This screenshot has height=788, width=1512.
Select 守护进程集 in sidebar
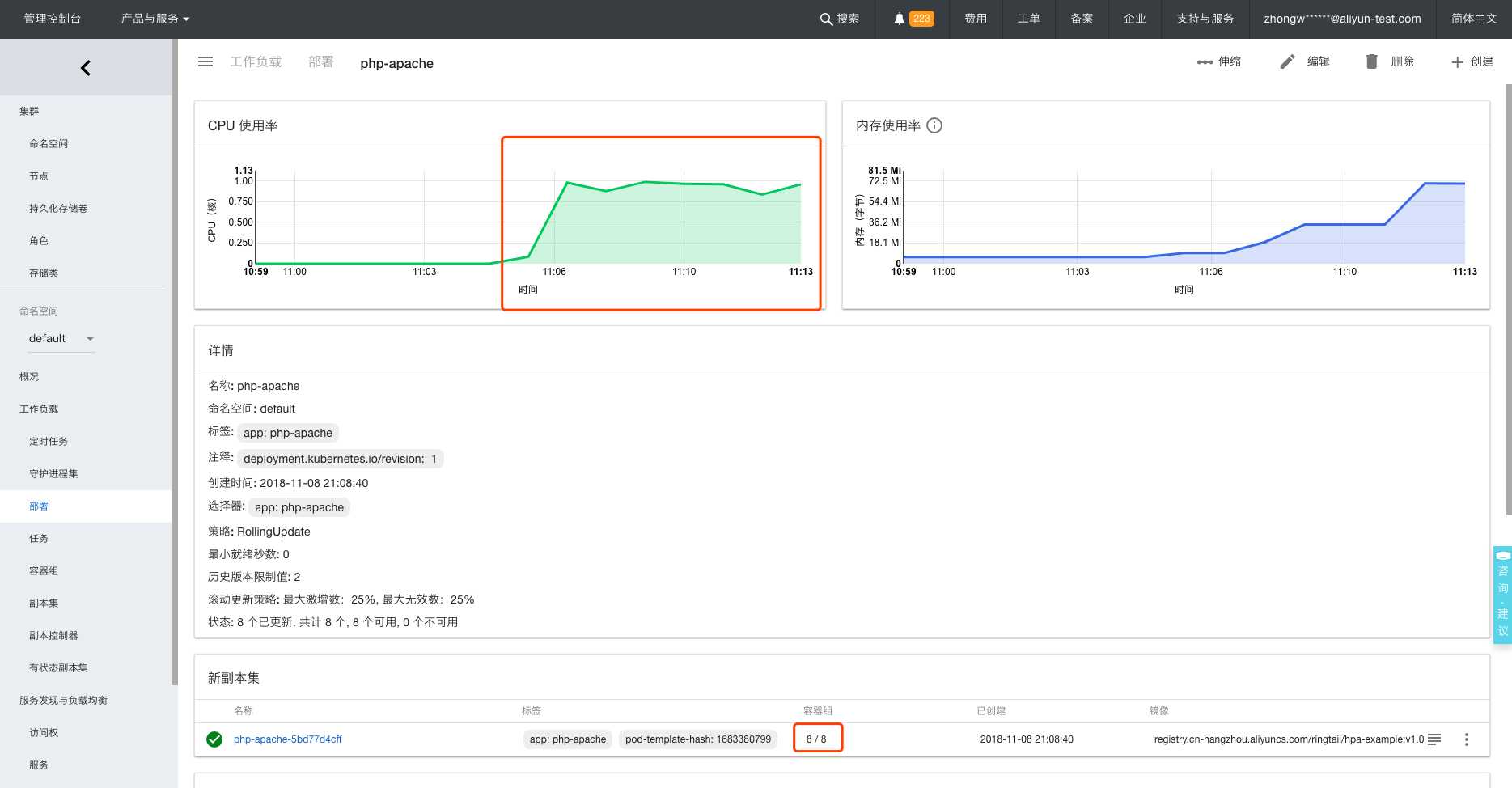[x=53, y=473]
